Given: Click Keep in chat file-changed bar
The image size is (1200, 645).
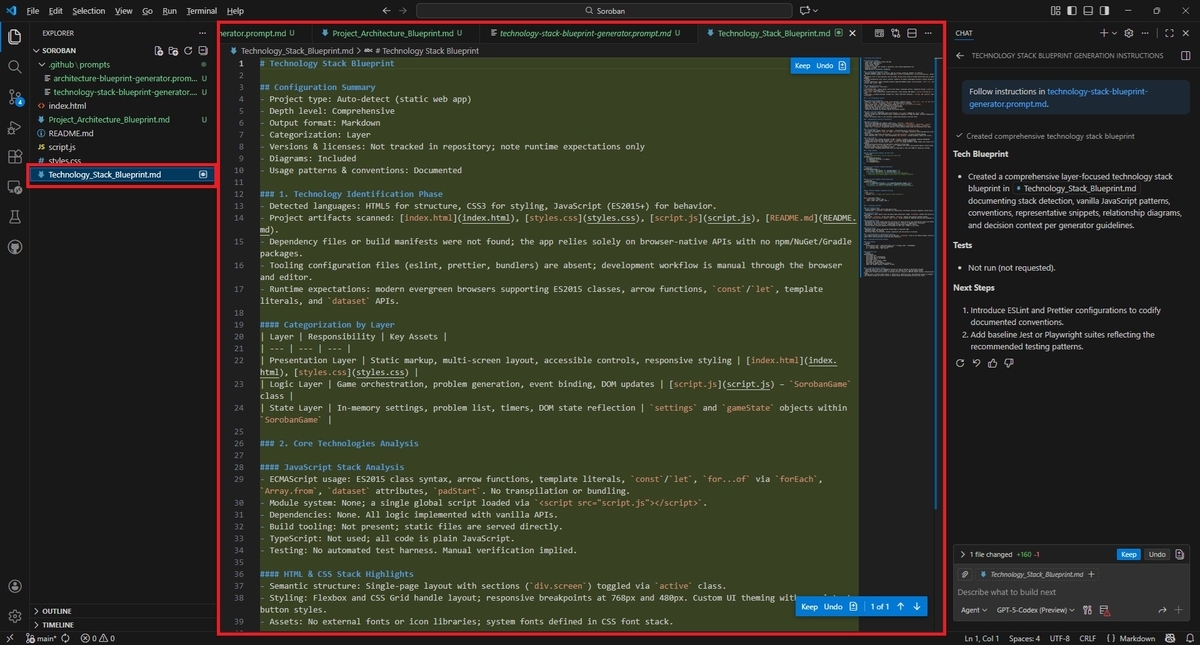Looking at the screenshot, I should pos(1128,554).
